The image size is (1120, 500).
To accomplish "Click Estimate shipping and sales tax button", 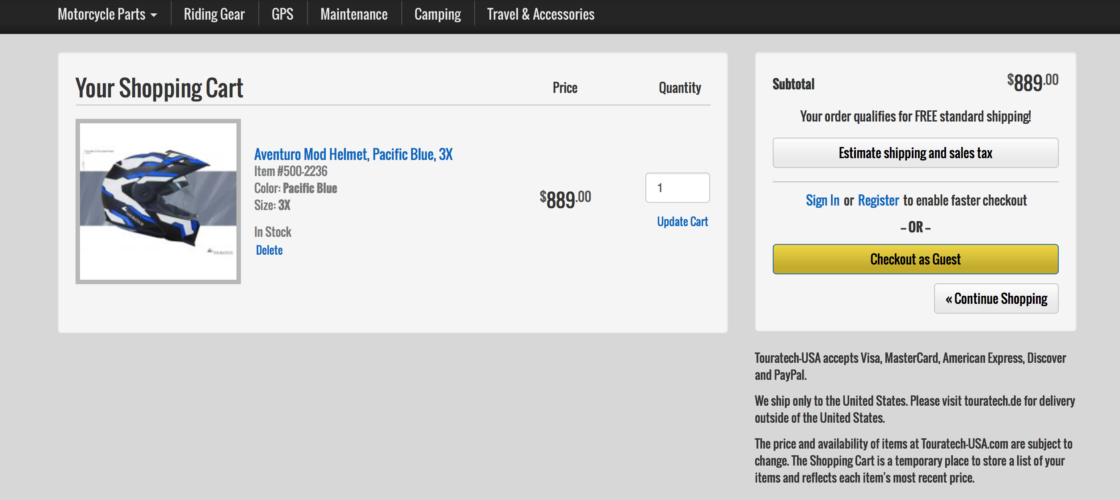I will pos(915,153).
